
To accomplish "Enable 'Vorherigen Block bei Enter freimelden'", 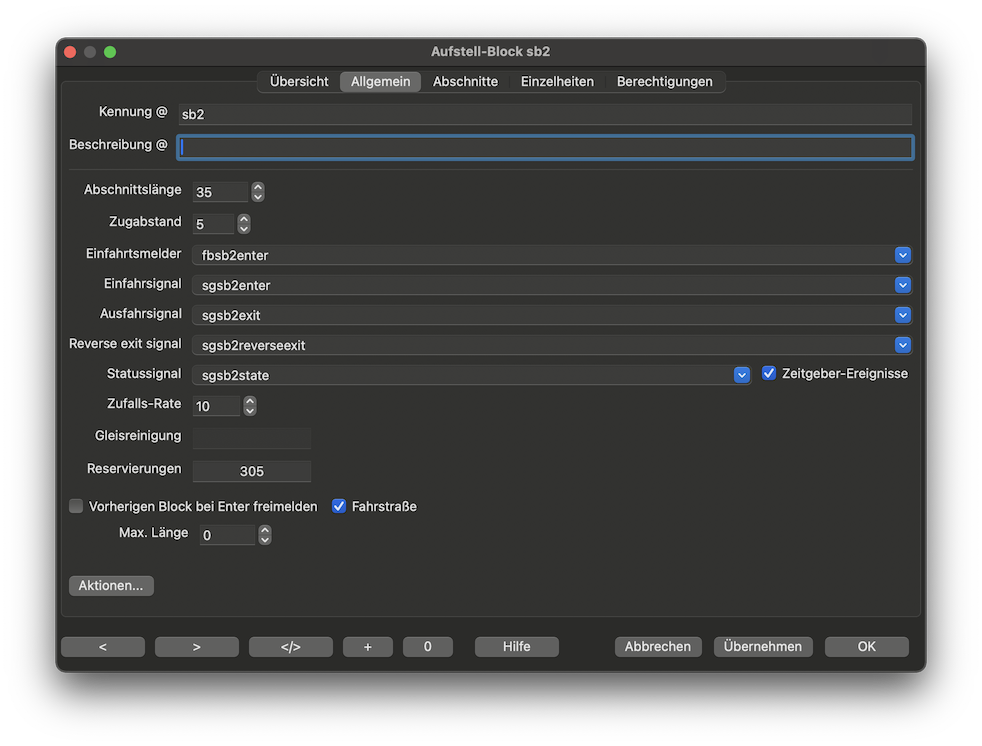I will pyautogui.click(x=76, y=506).
